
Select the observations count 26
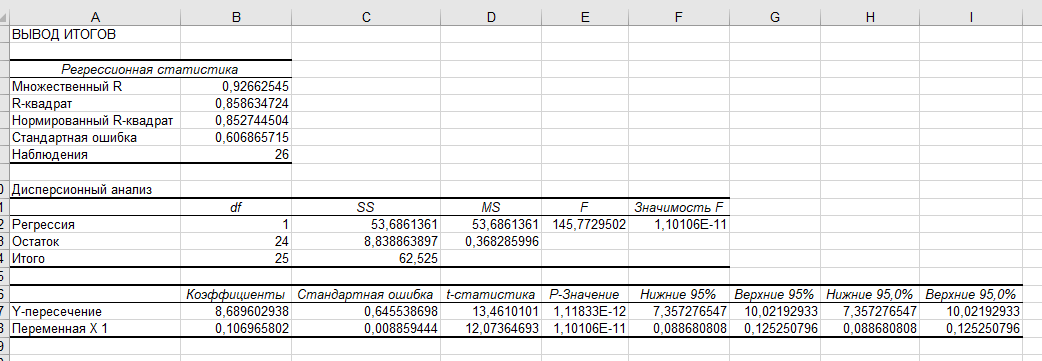tap(236, 155)
